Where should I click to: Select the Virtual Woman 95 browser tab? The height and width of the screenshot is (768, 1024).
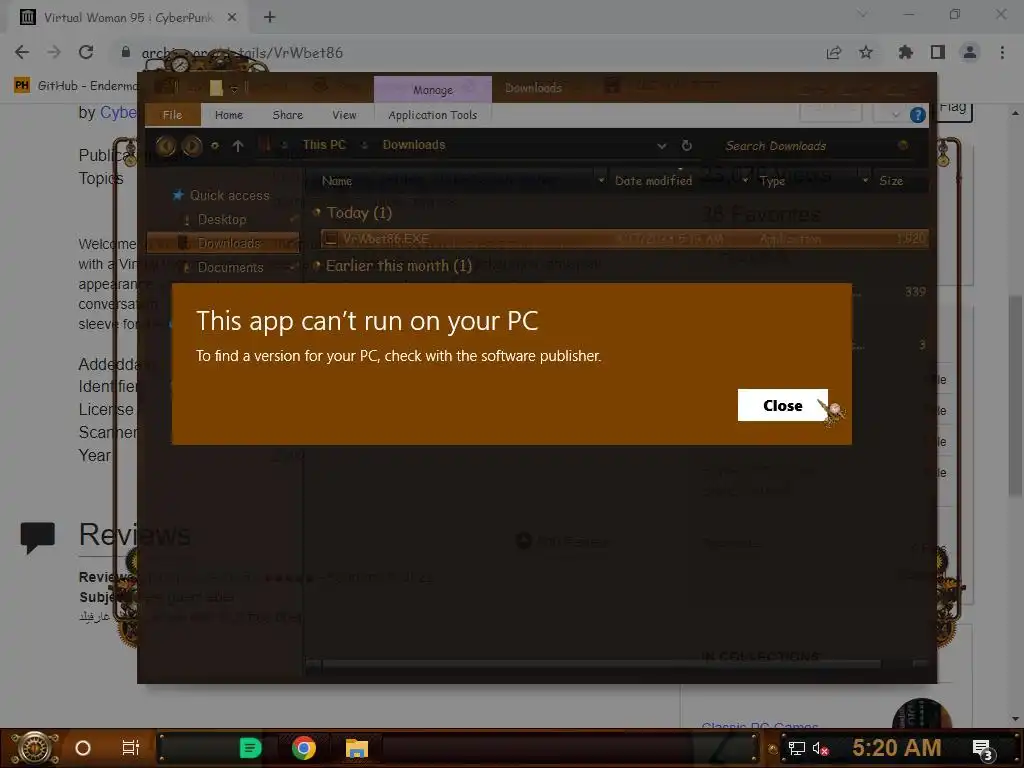[x=127, y=18]
